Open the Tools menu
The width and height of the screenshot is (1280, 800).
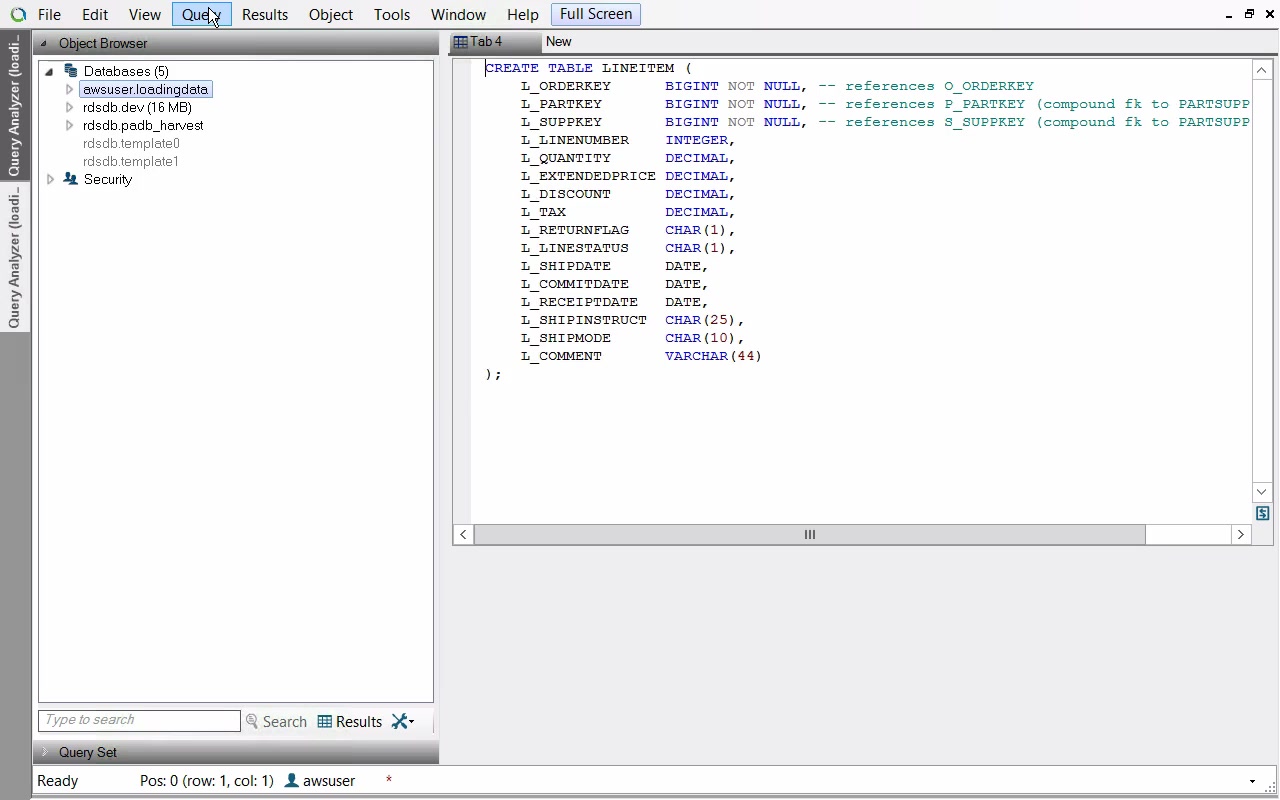[391, 15]
